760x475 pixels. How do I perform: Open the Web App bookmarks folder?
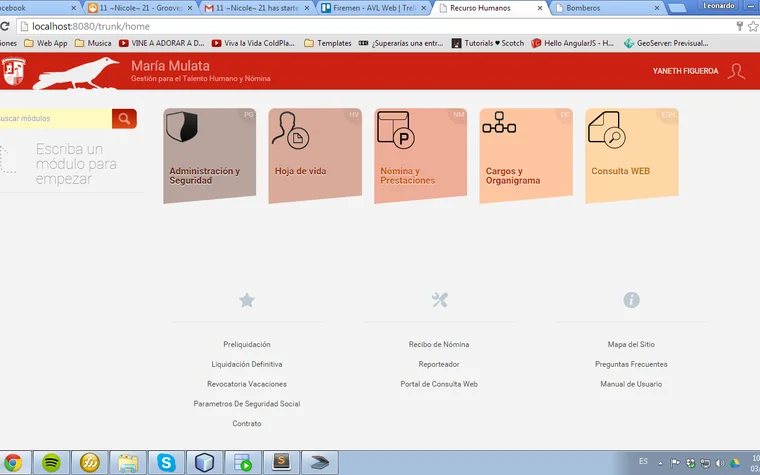click(46, 43)
